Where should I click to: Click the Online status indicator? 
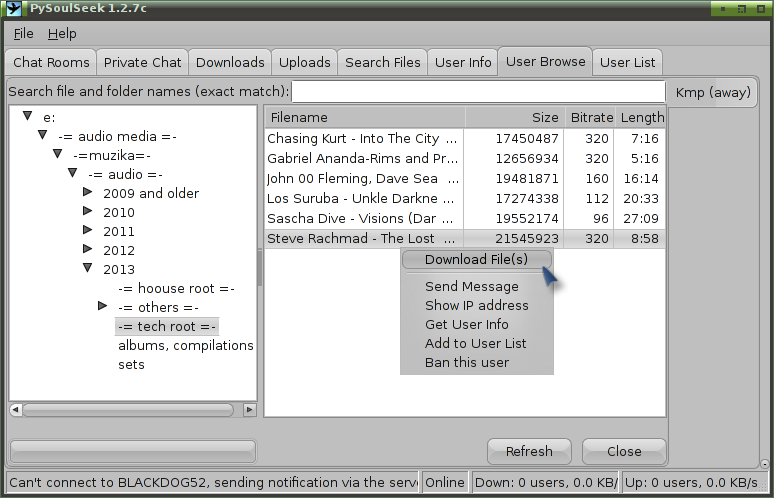(x=445, y=482)
